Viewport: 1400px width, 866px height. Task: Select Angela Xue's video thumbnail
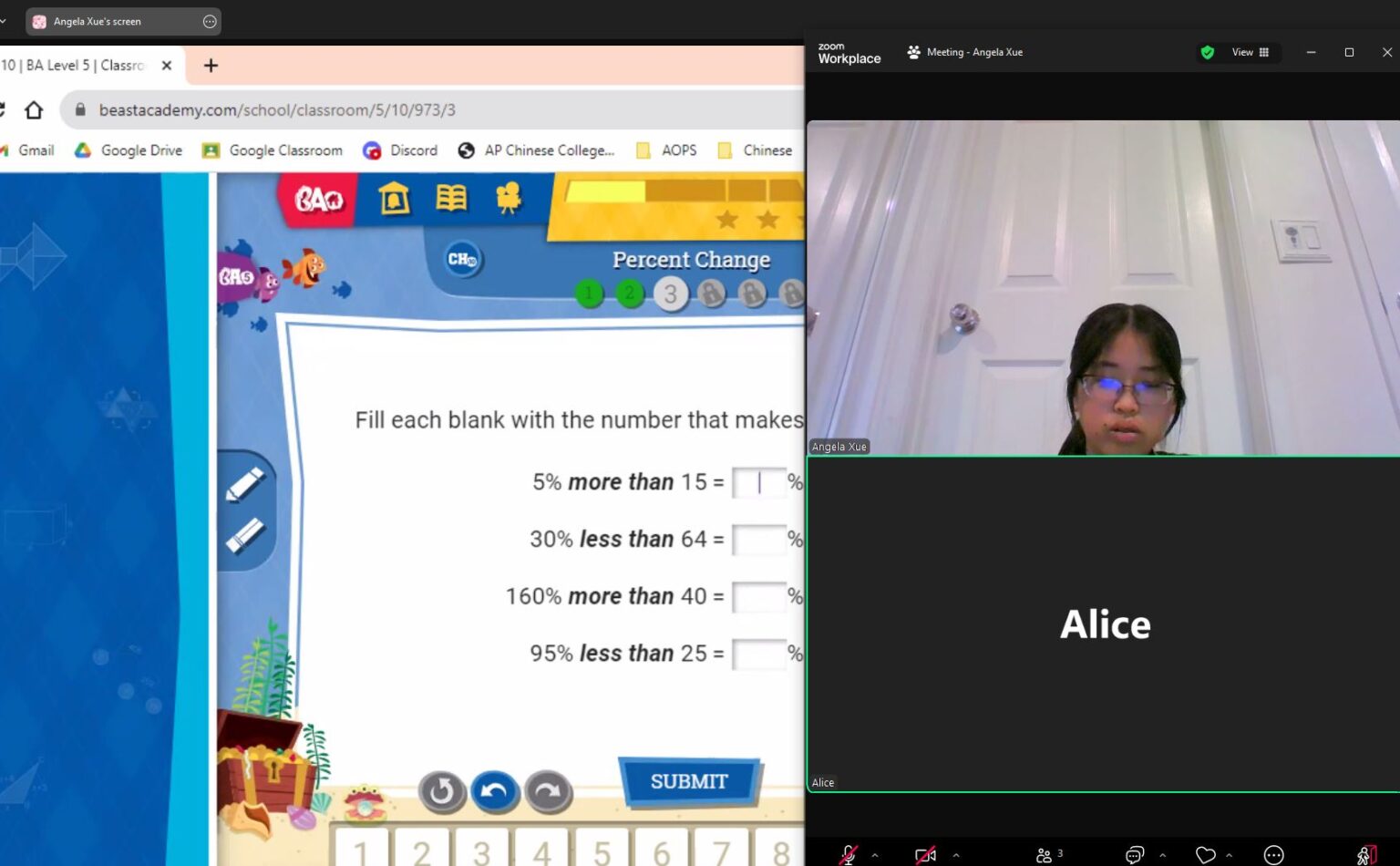point(1103,288)
